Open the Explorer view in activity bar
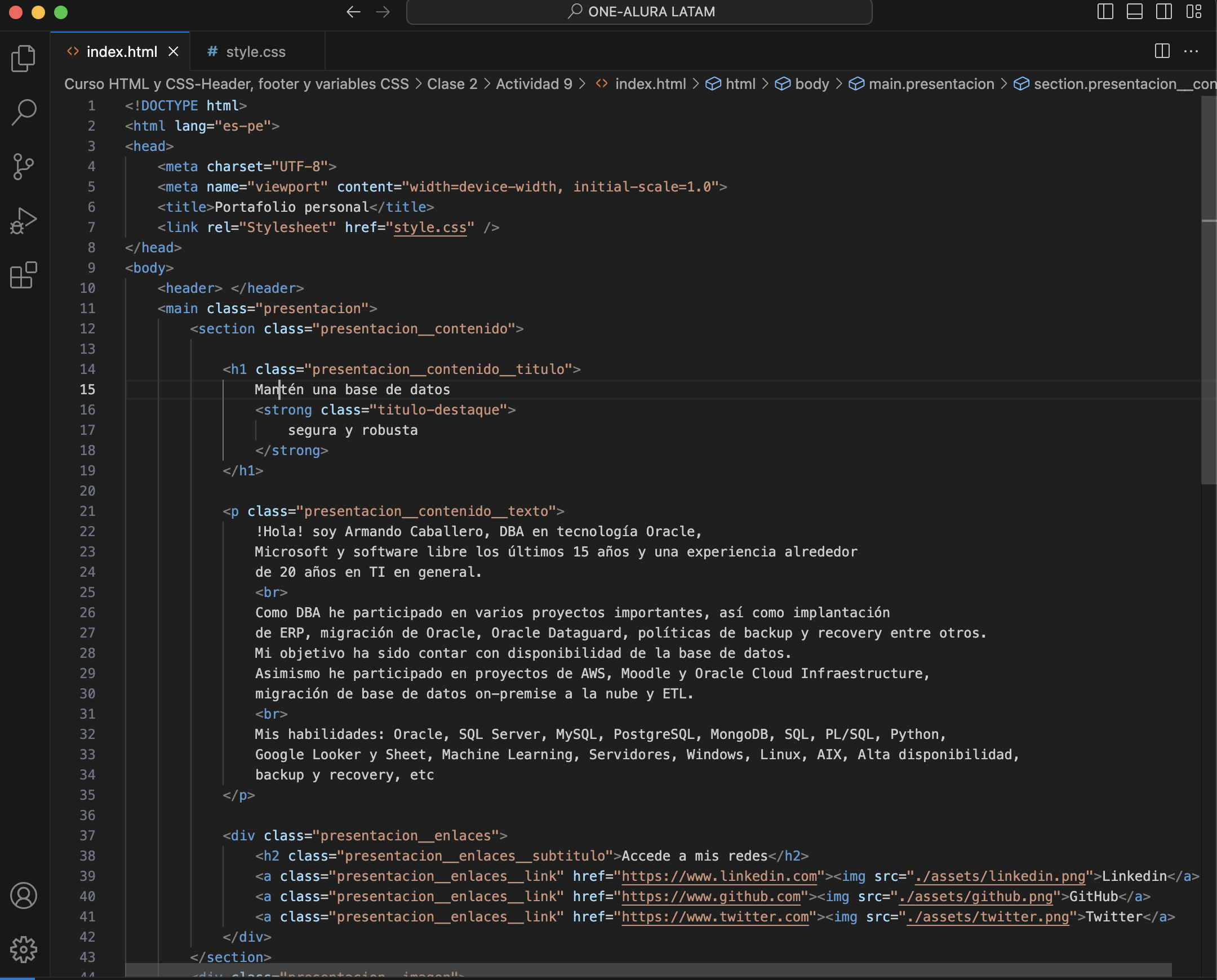The width and height of the screenshot is (1217, 980). (24, 58)
